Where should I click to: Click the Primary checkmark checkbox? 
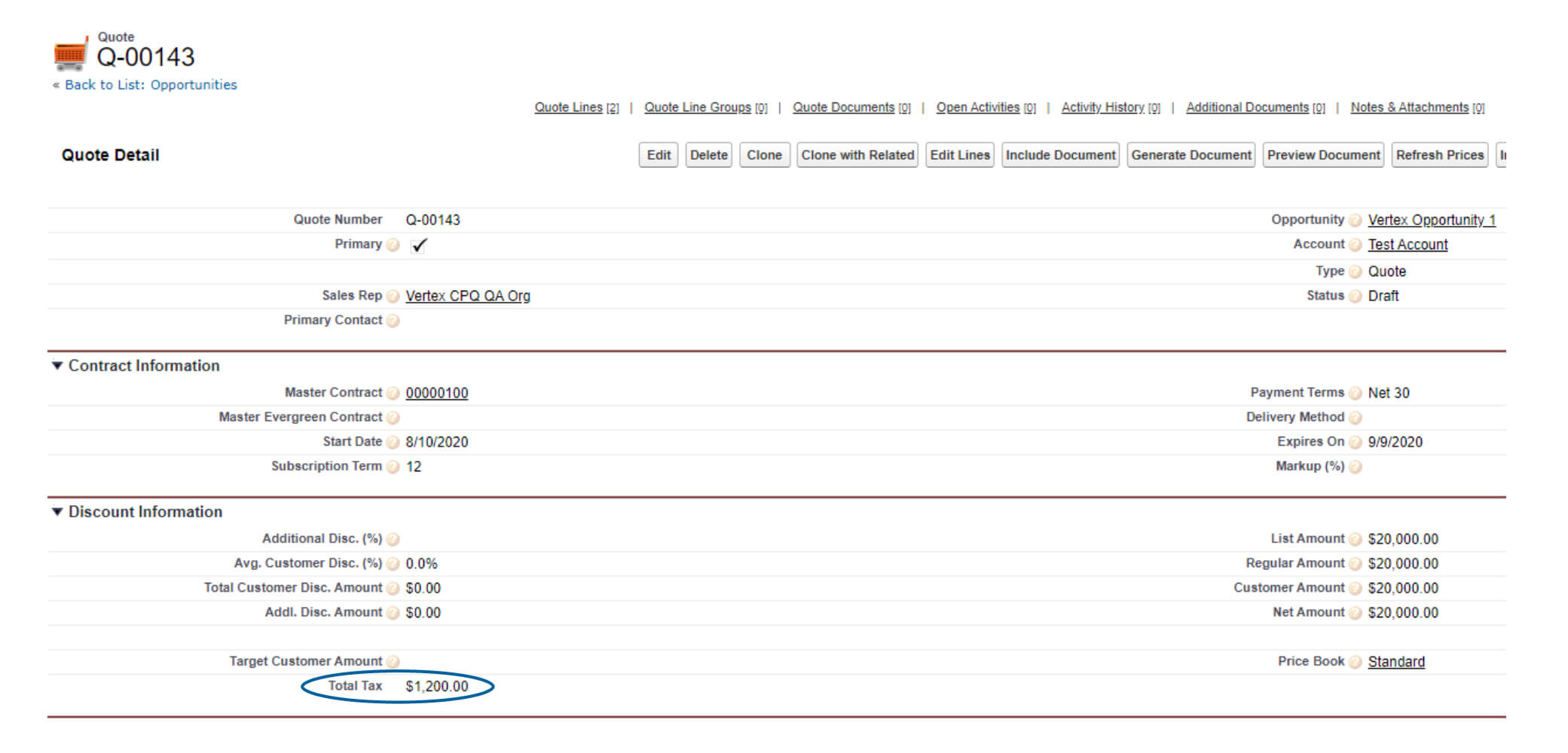419,245
